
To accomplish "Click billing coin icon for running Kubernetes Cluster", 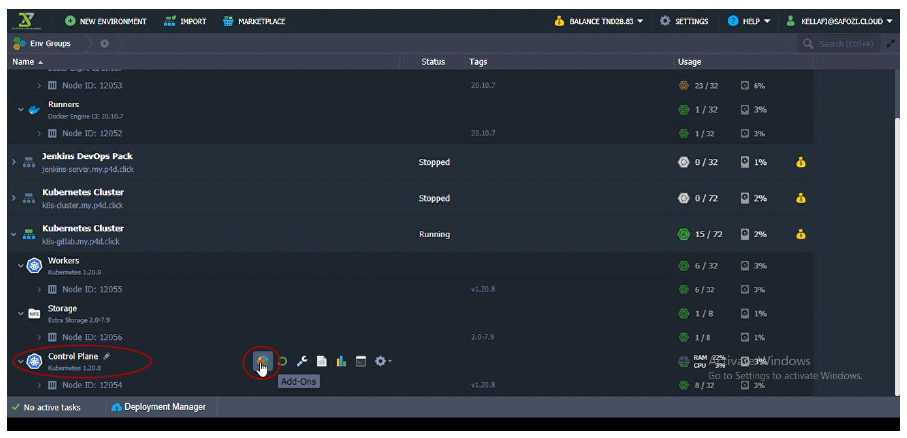I will pos(801,234).
